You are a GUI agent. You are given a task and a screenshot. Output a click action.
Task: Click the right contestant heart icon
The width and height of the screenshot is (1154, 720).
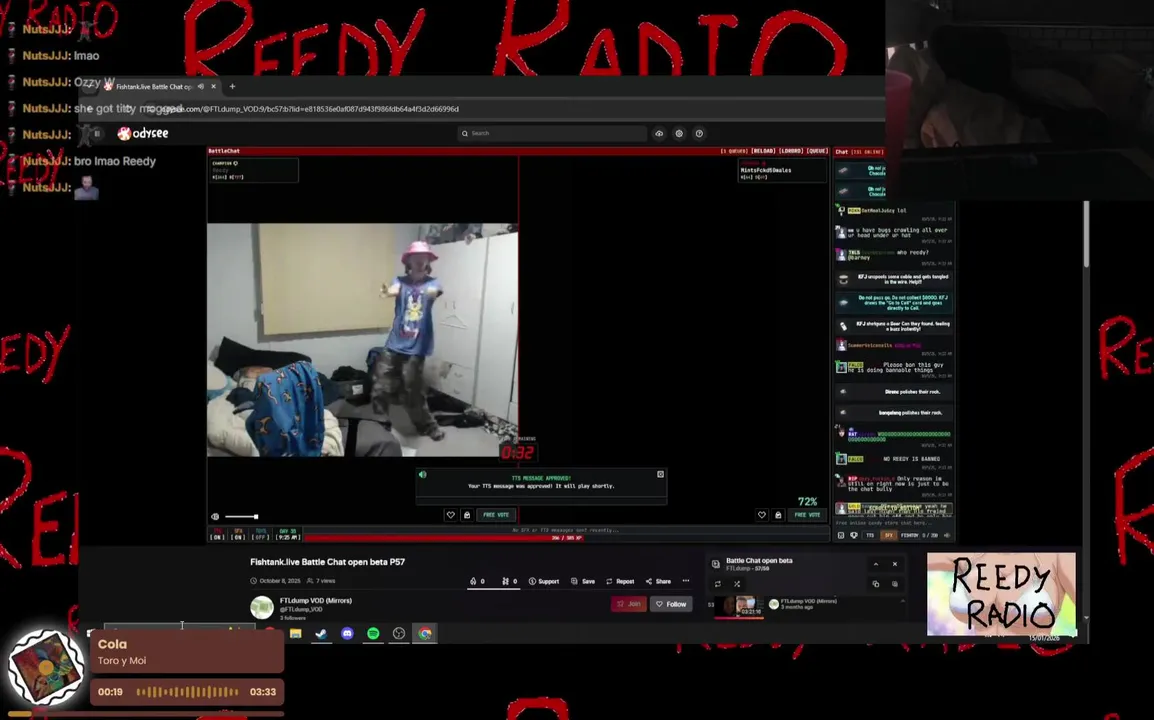762,515
